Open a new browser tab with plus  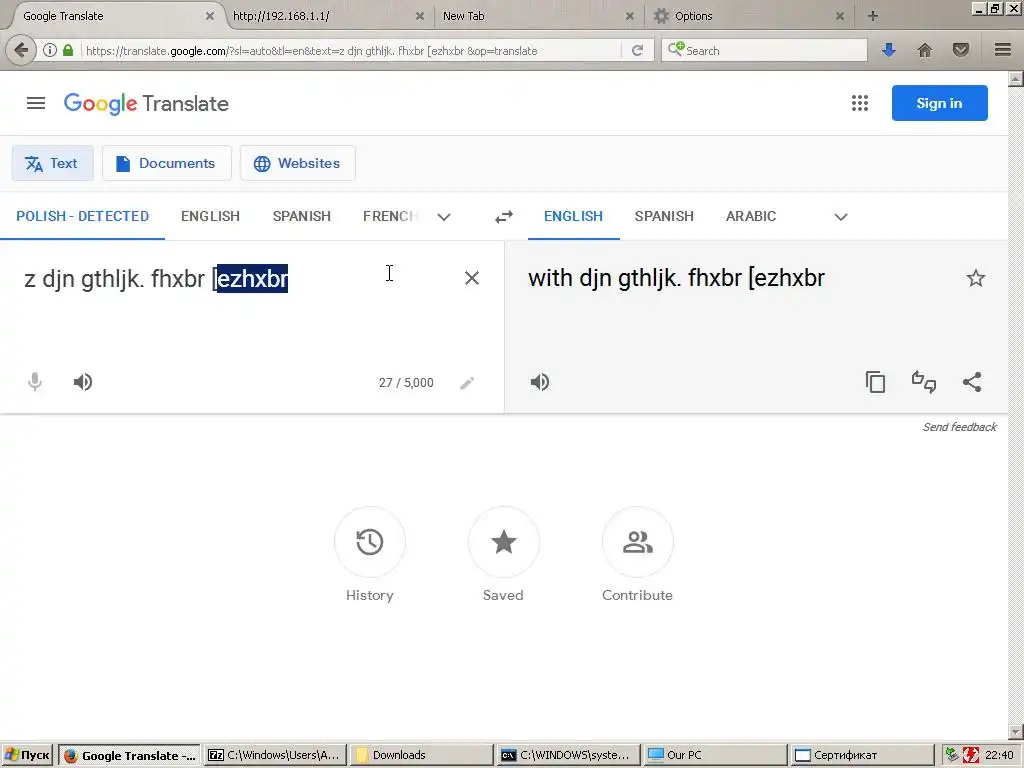click(x=872, y=16)
